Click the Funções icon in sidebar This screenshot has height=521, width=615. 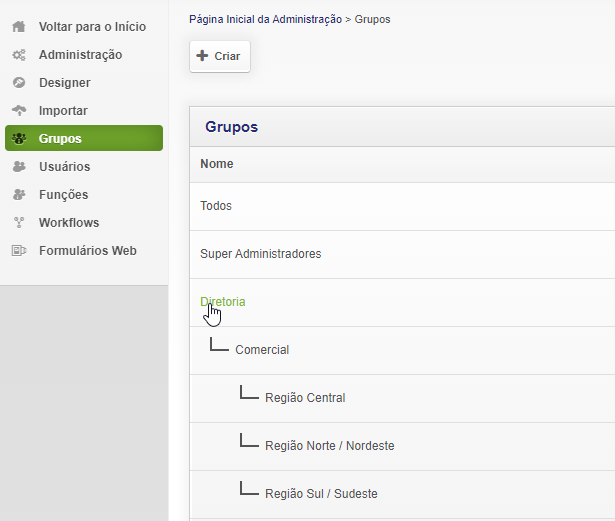[x=18, y=195]
